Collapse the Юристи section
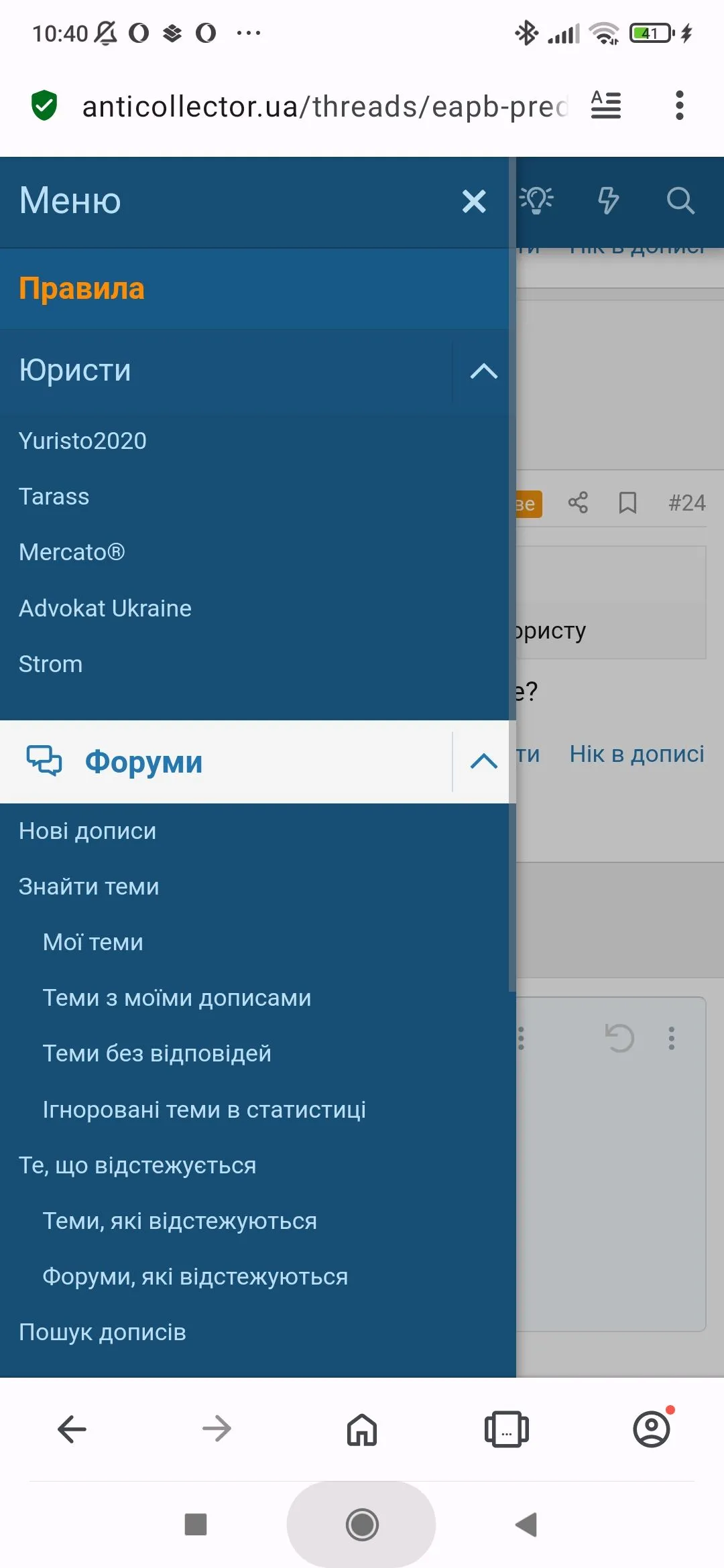Screen dimensions: 724x1568 click(x=483, y=371)
